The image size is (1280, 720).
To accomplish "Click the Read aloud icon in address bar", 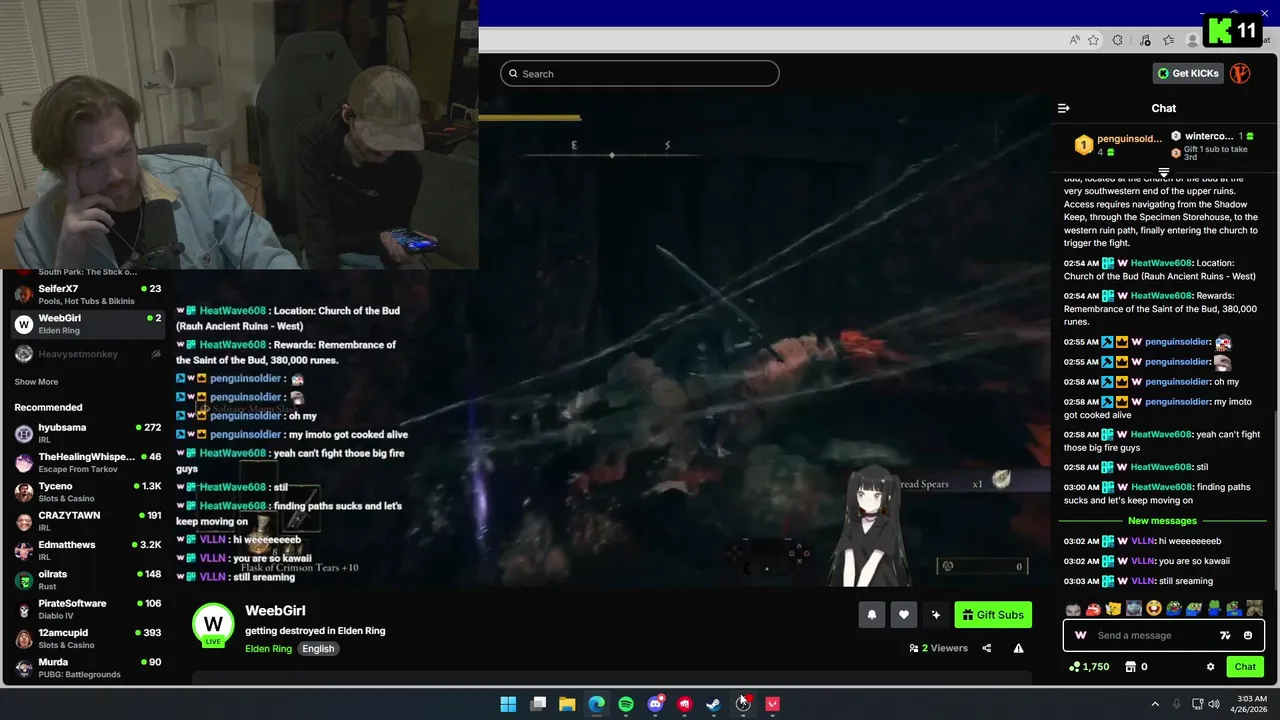I will point(1074,40).
